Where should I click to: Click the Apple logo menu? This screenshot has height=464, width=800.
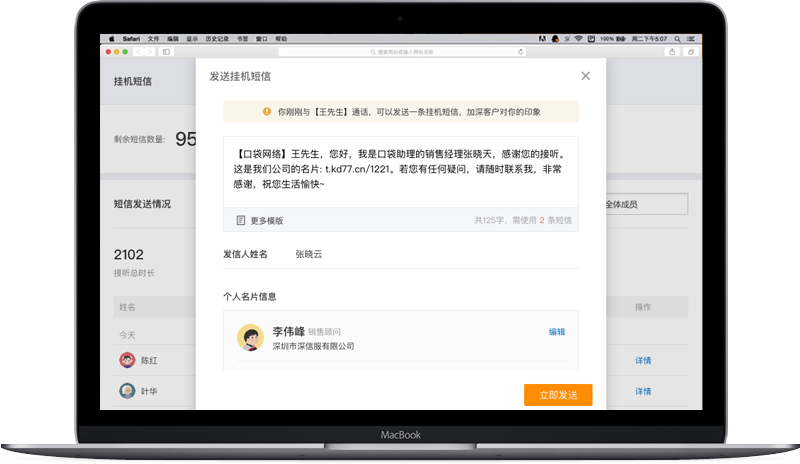(110, 38)
